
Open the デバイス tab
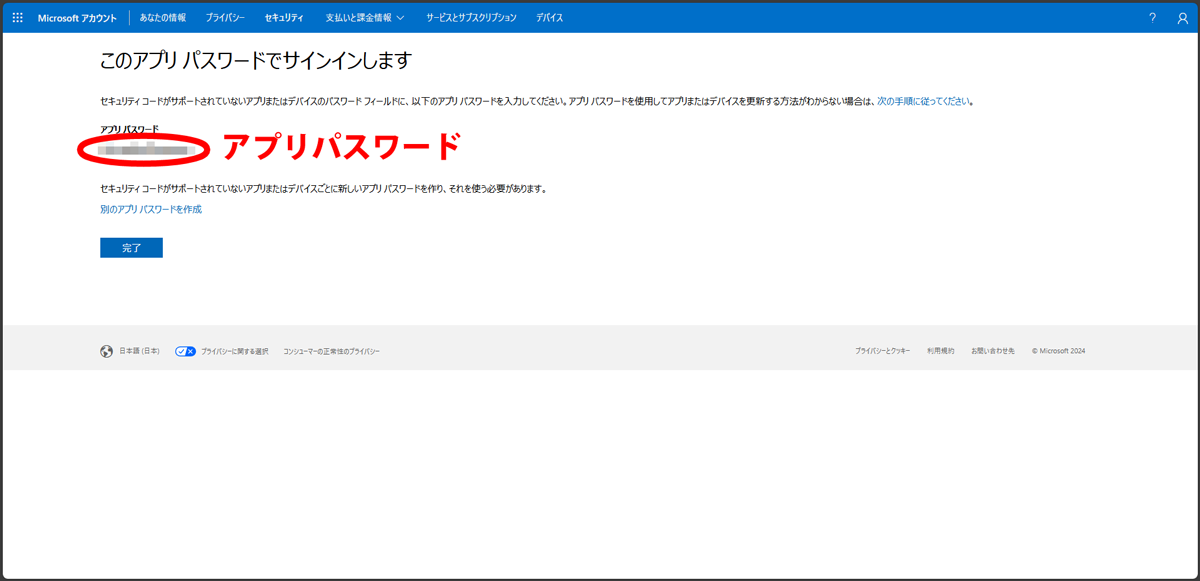549,18
